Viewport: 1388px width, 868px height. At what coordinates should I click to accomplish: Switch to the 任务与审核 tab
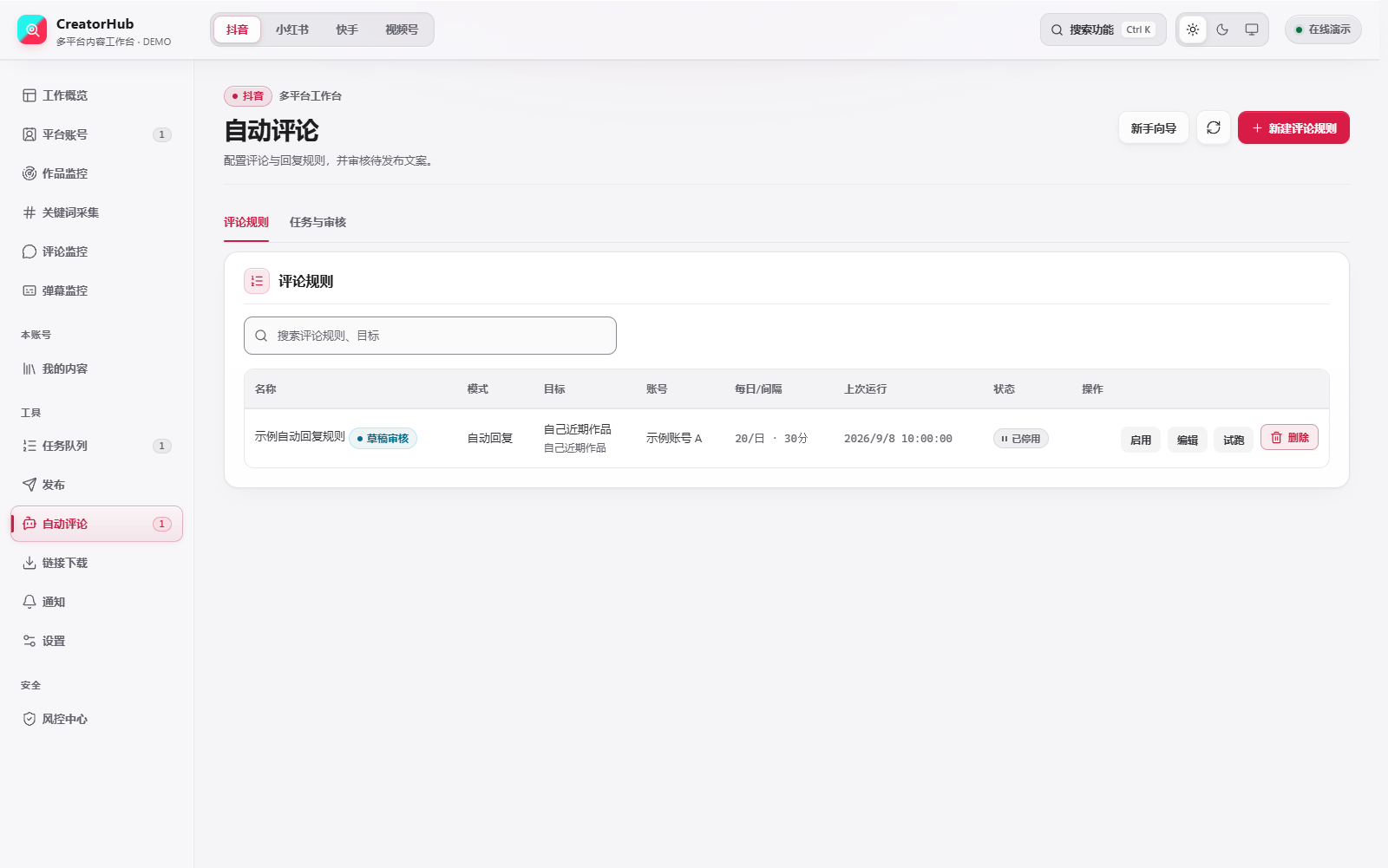[318, 222]
